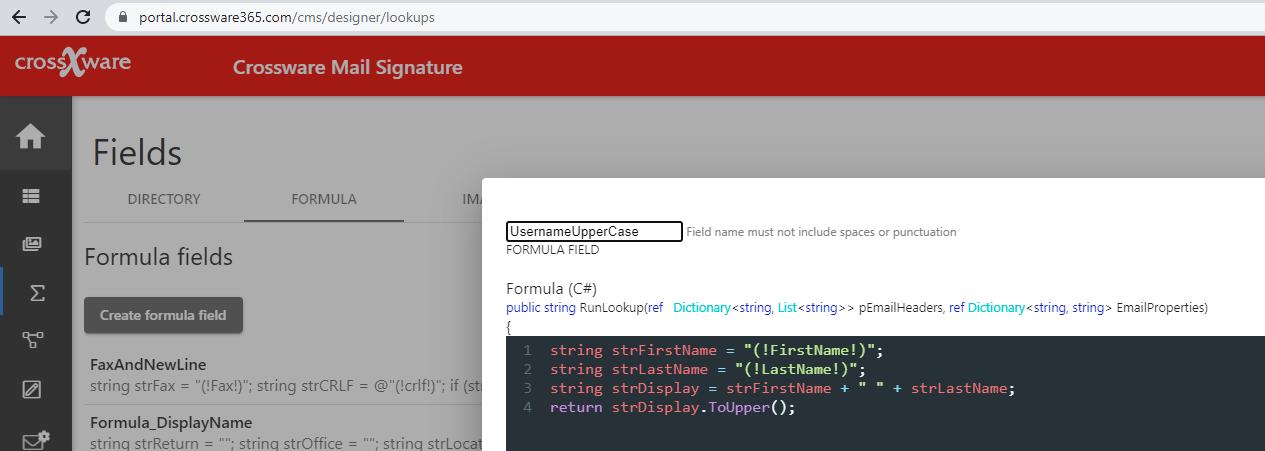Reload the page with refresh icon

click(x=84, y=17)
